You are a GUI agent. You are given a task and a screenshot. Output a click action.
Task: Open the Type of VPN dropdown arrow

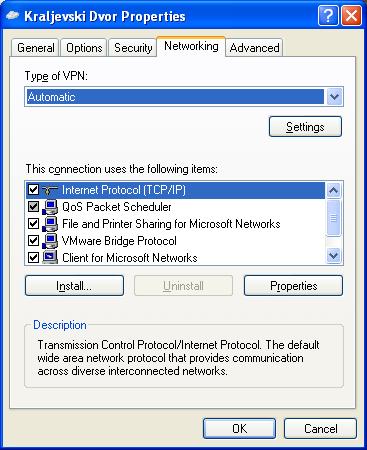(334, 97)
